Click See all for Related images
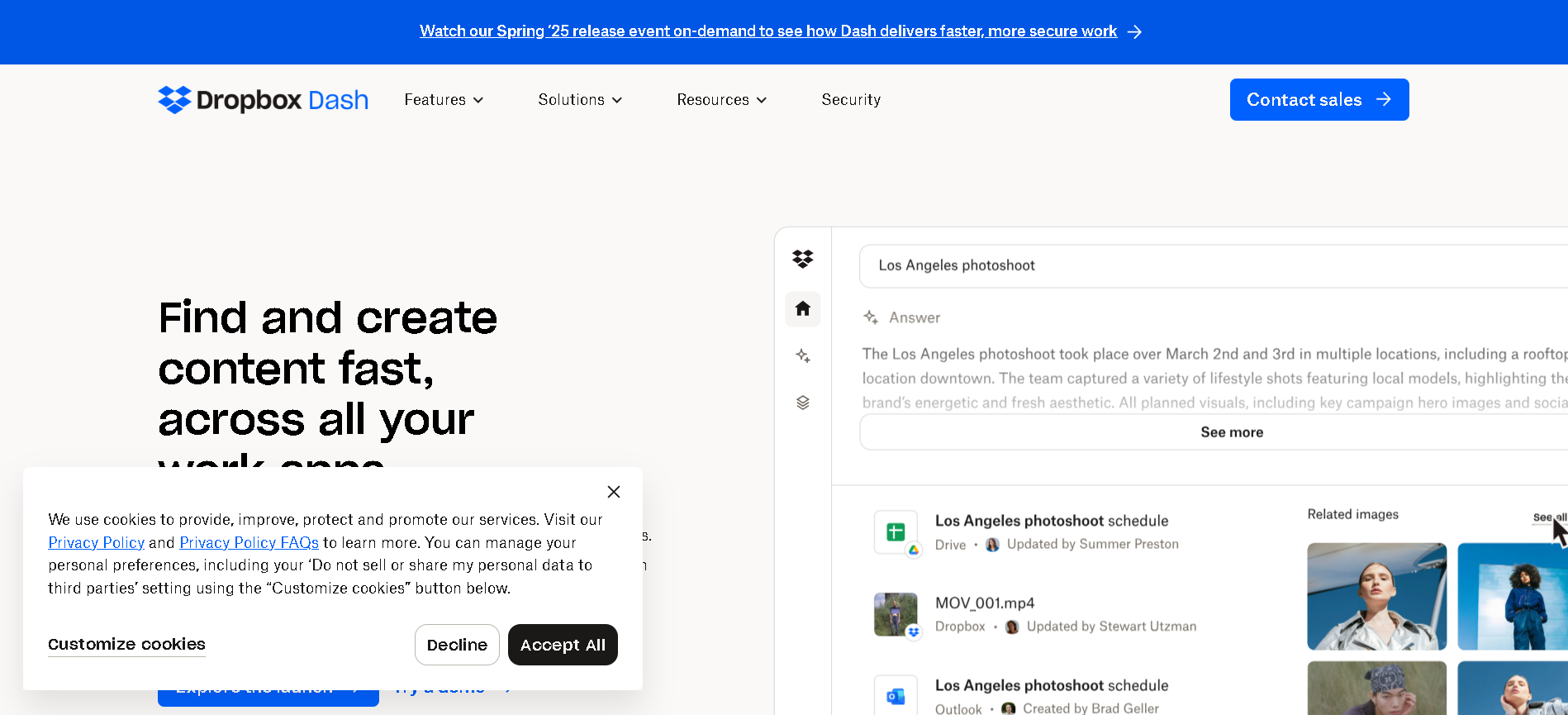1568x715 pixels. click(x=1550, y=517)
